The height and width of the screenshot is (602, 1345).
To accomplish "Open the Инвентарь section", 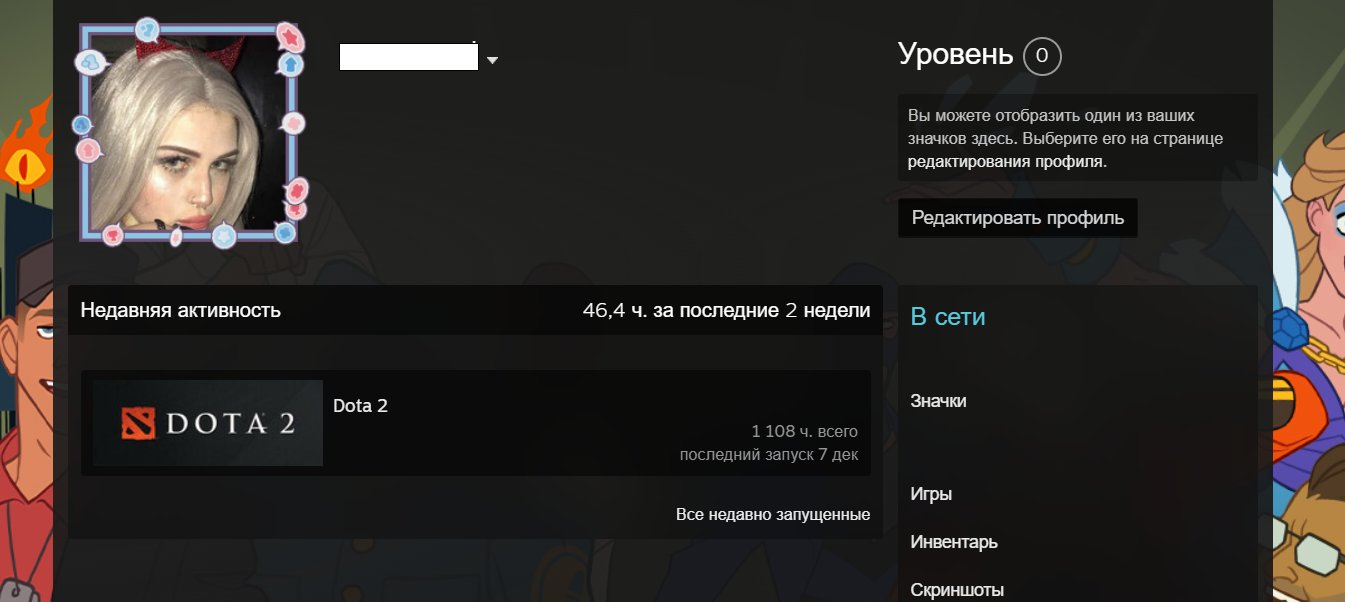I will 953,542.
